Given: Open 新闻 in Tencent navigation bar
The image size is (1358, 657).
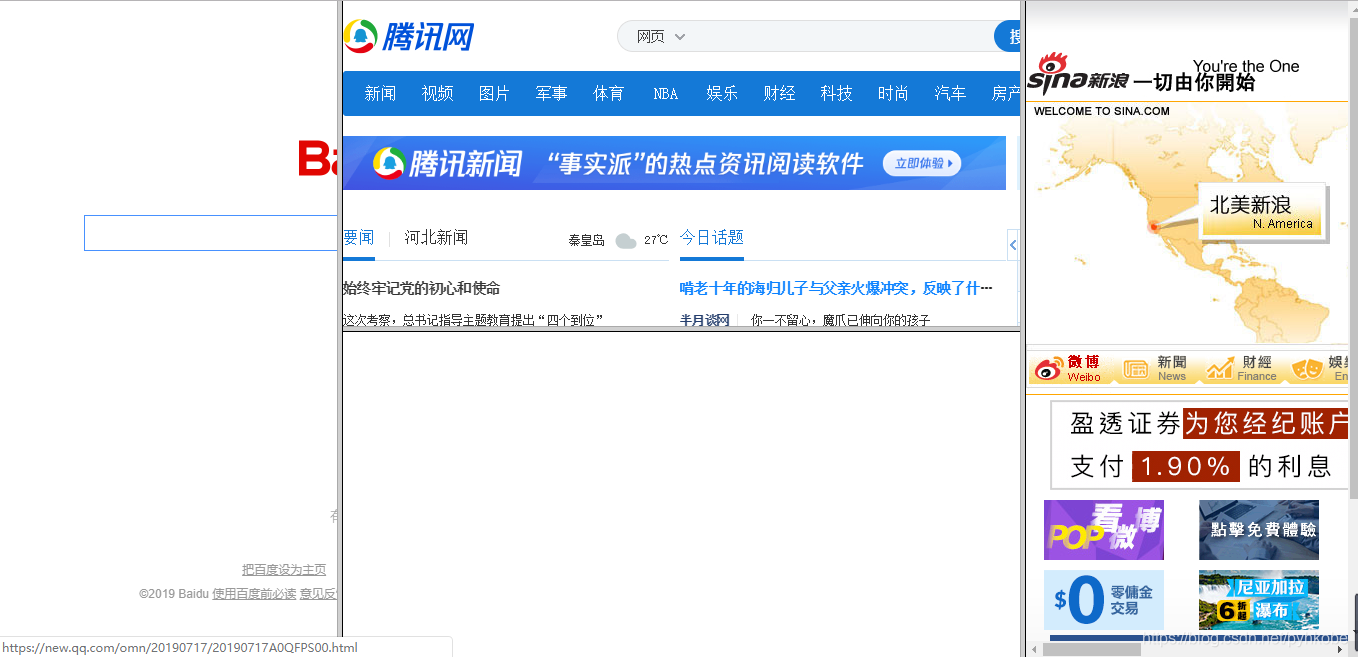Looking at the screenshot, I should pyautogui.click(x=380, y=94).
